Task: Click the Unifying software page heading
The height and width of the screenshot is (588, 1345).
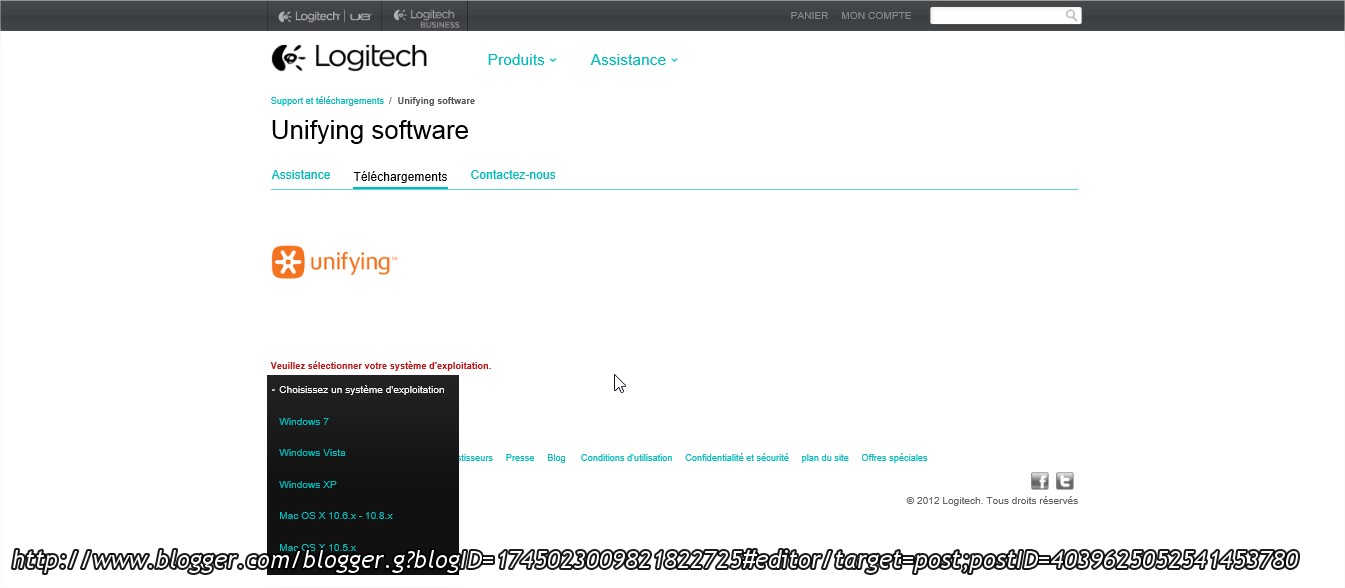Action: coord(370,131)
